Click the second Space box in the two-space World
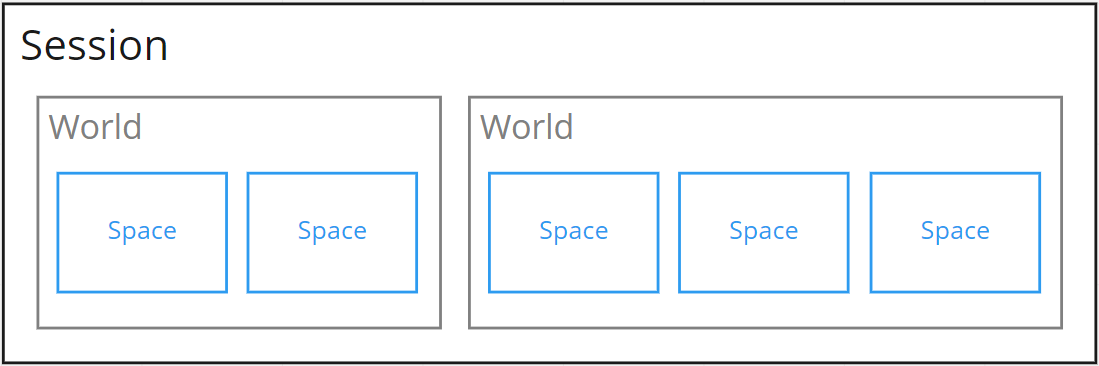The image size is (1099, 366). click(332, 232)
